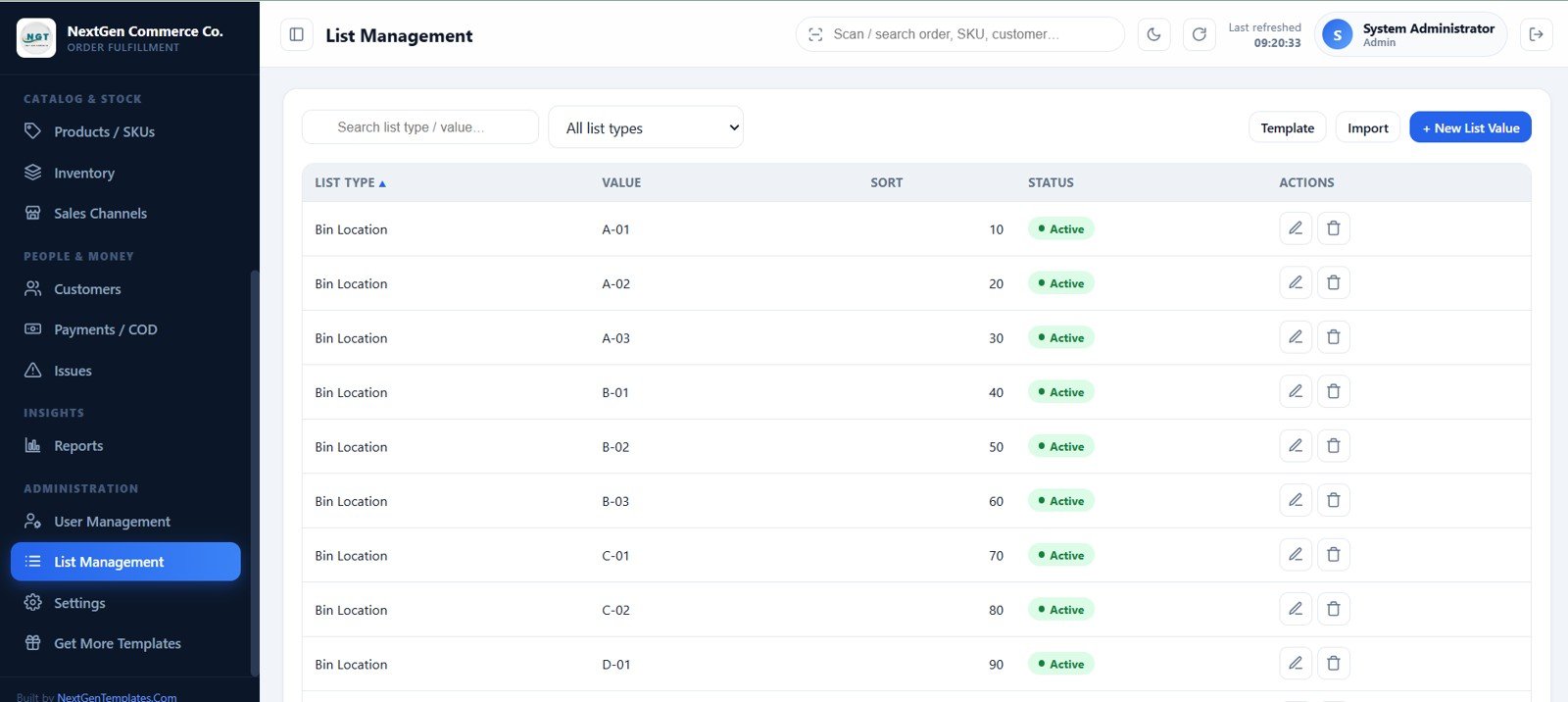This screenshot has height=702, width=1568.
Task: Click the VALUE column header
Action: pyautogui.click(x=621, y=182)
